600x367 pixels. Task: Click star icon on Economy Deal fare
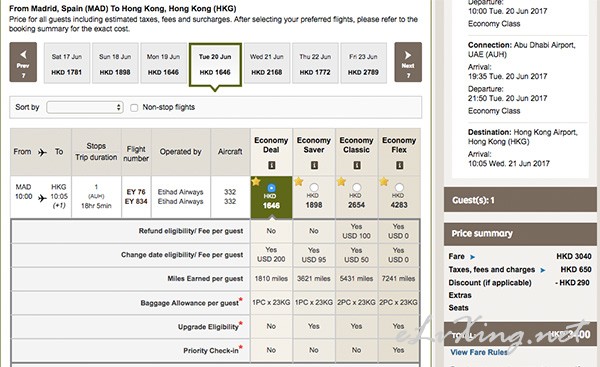click(x=256, y=182)
